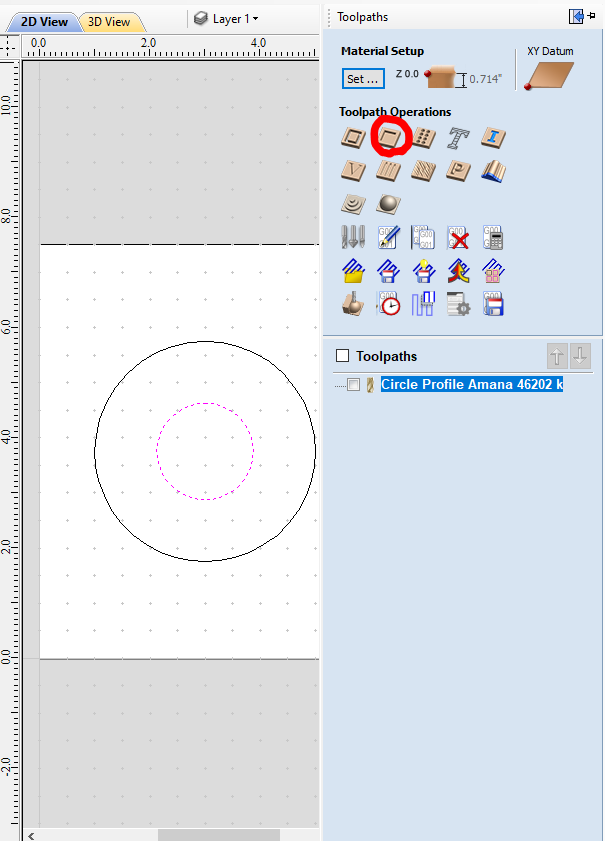Open the Texture toolpath tool
605x841 pixels.
(423, 171)
